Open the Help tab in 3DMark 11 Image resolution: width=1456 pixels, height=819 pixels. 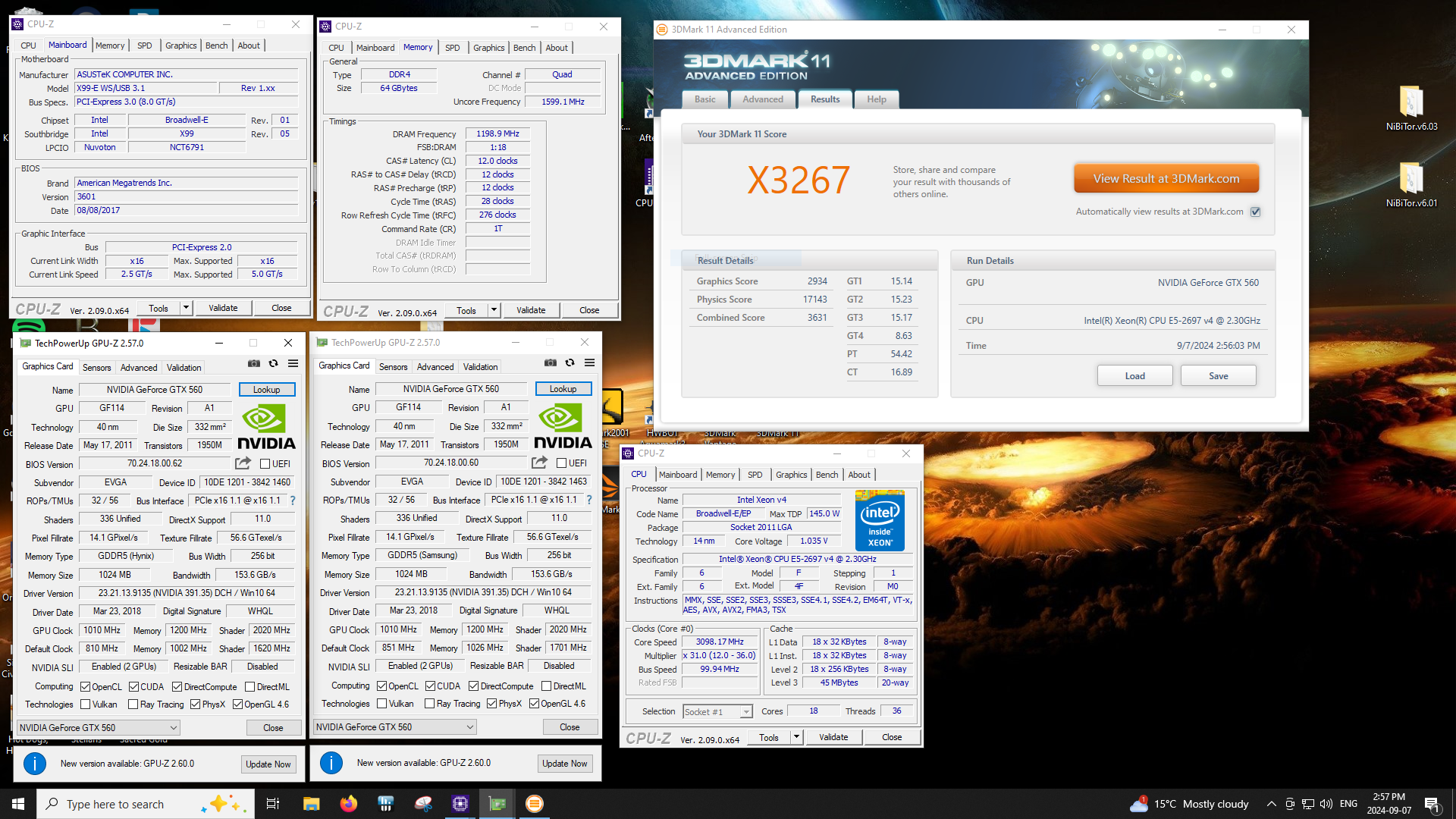tap(877, 99)
